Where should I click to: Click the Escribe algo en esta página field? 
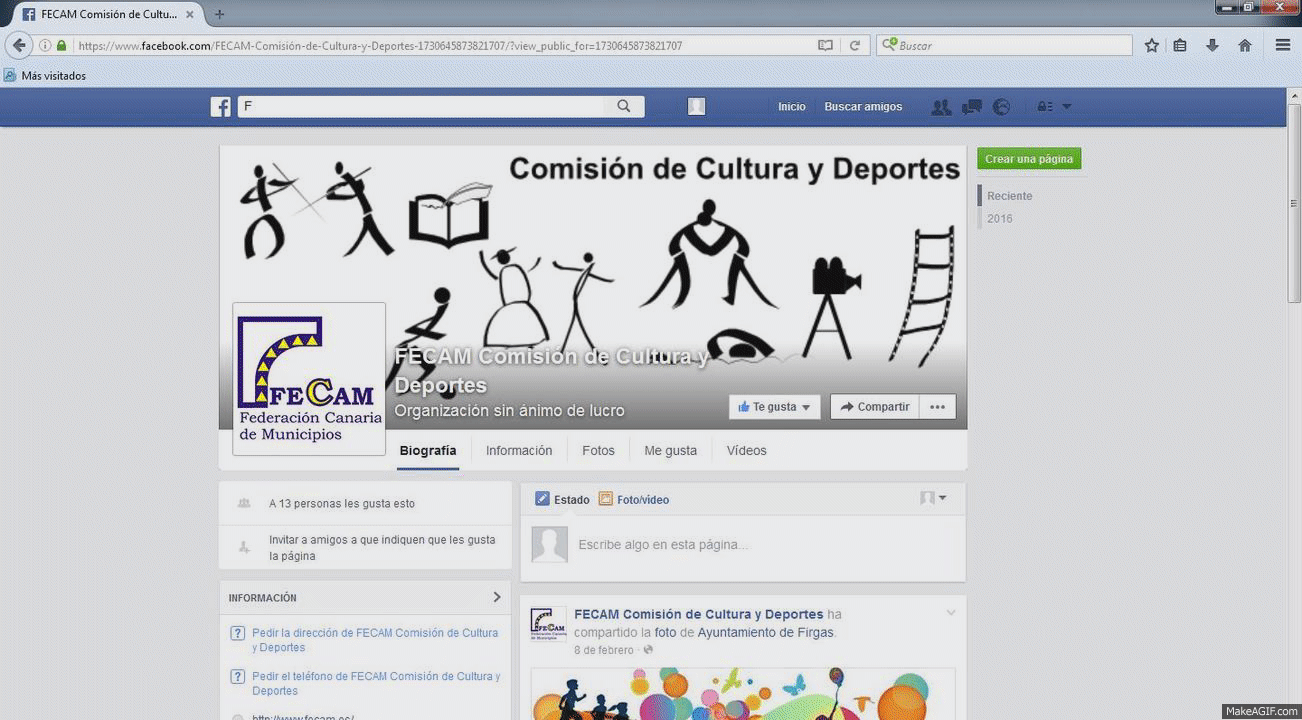click(x=663, y=545)
